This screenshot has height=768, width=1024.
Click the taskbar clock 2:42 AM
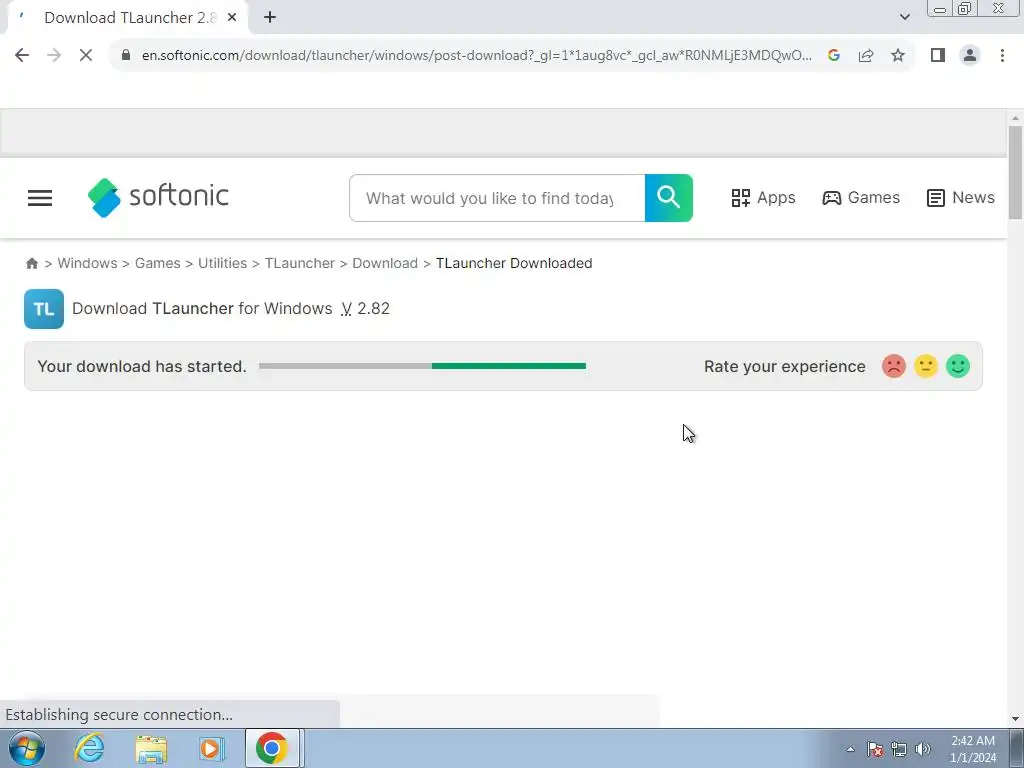click(973, 749)
